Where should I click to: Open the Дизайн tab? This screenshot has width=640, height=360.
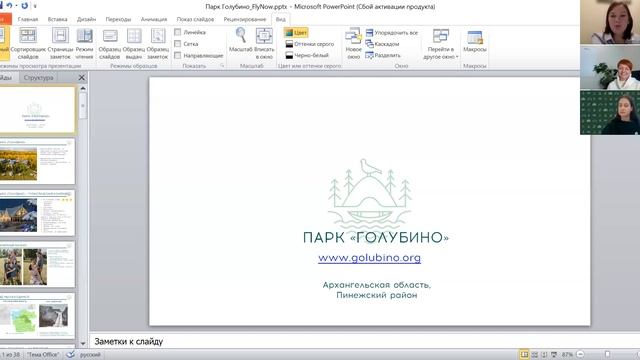point(87,19)
